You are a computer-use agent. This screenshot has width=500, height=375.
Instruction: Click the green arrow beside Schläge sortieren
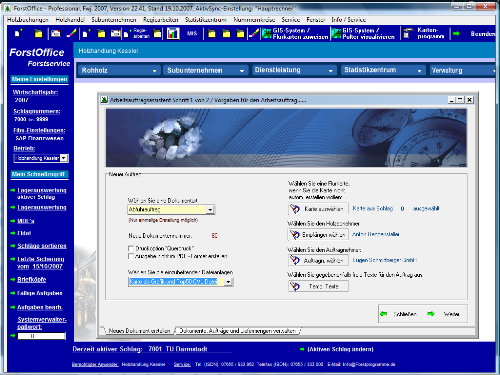(x=13, y=246)
